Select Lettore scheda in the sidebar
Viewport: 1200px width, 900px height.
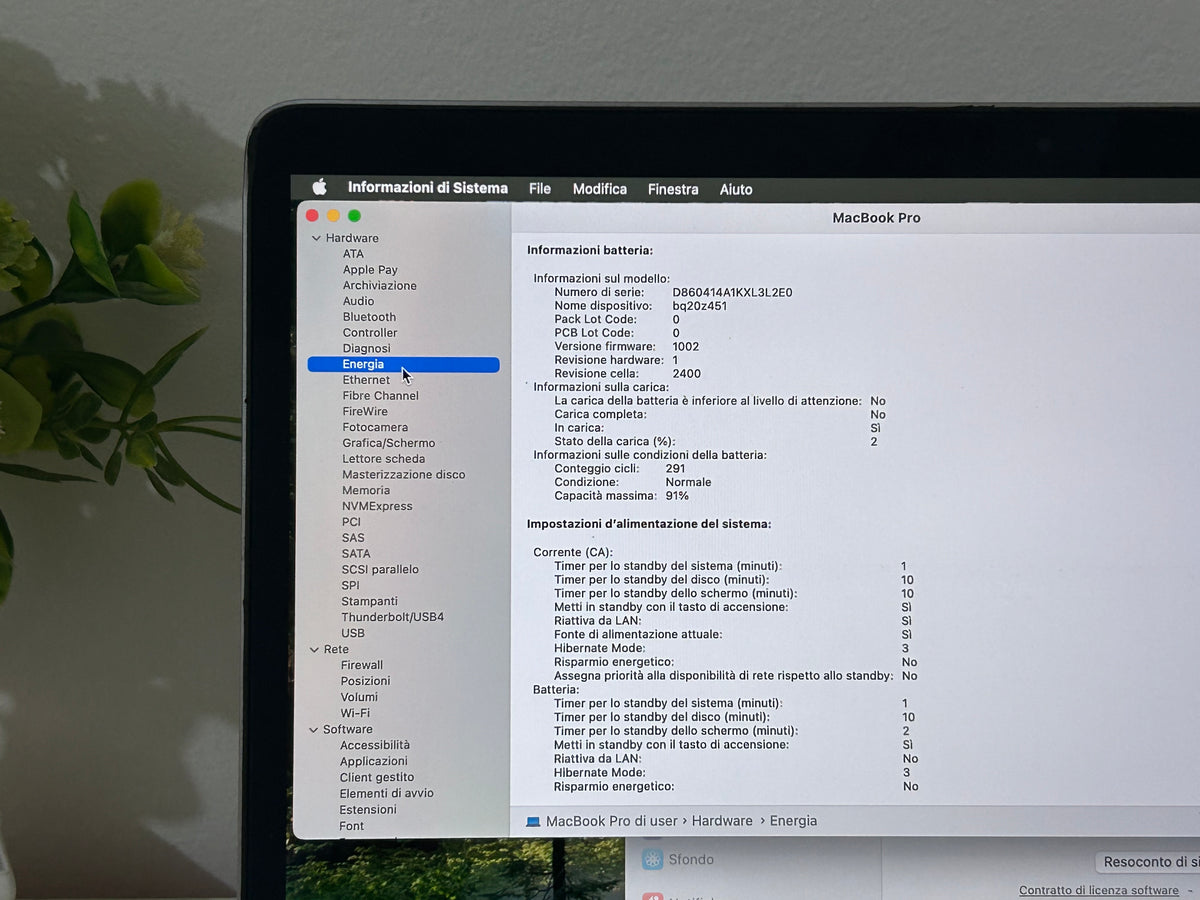[383, 459]
